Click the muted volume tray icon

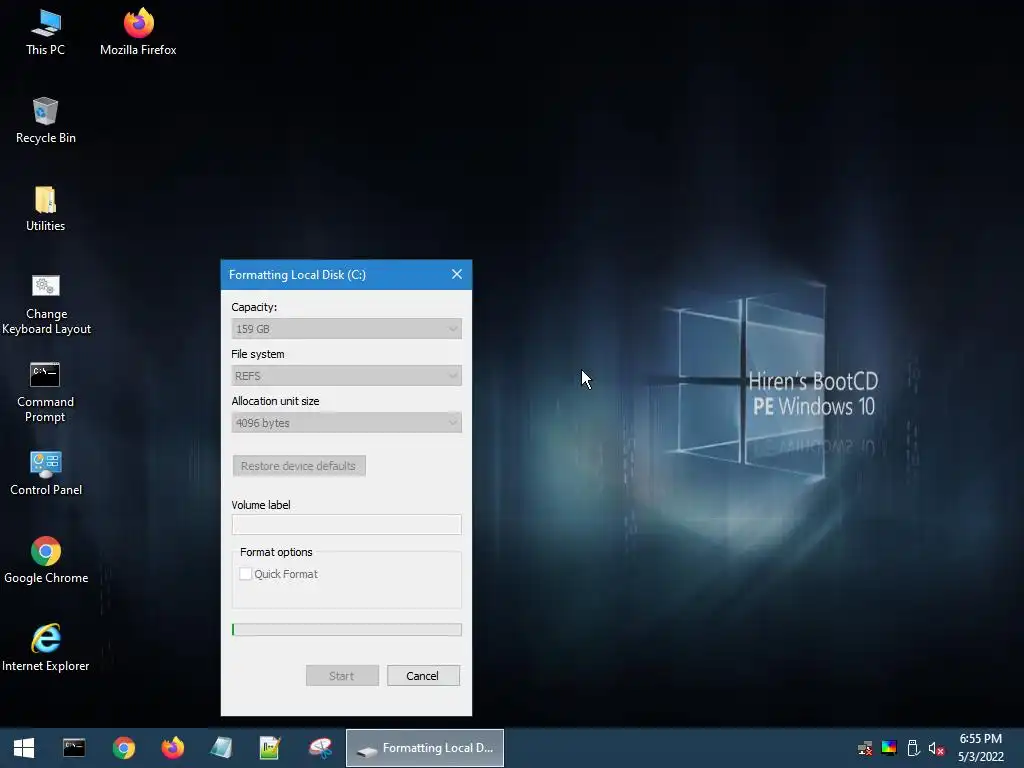tap(936, 748)
